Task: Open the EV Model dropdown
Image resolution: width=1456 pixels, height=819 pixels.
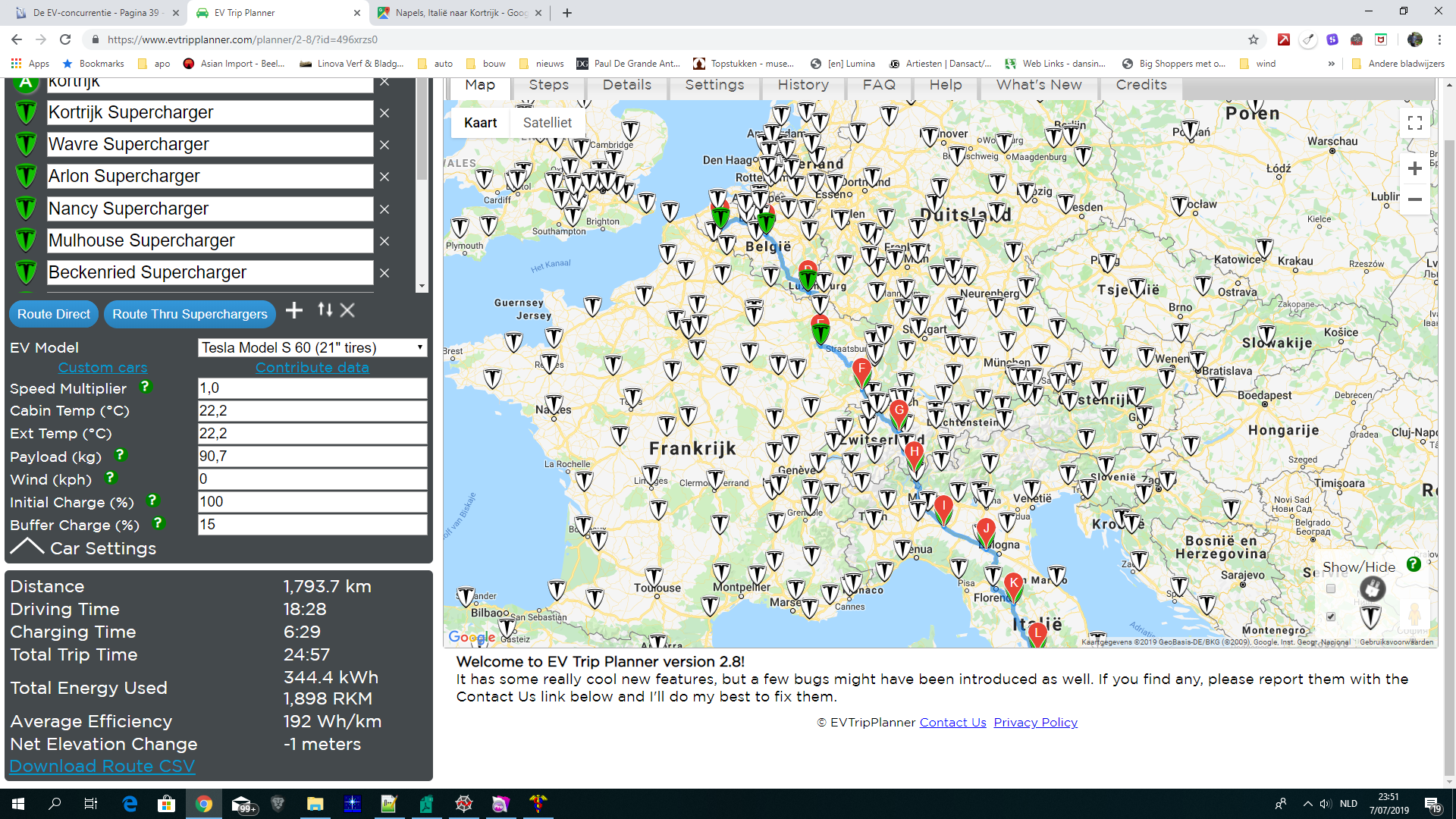Action: [312, 348]
